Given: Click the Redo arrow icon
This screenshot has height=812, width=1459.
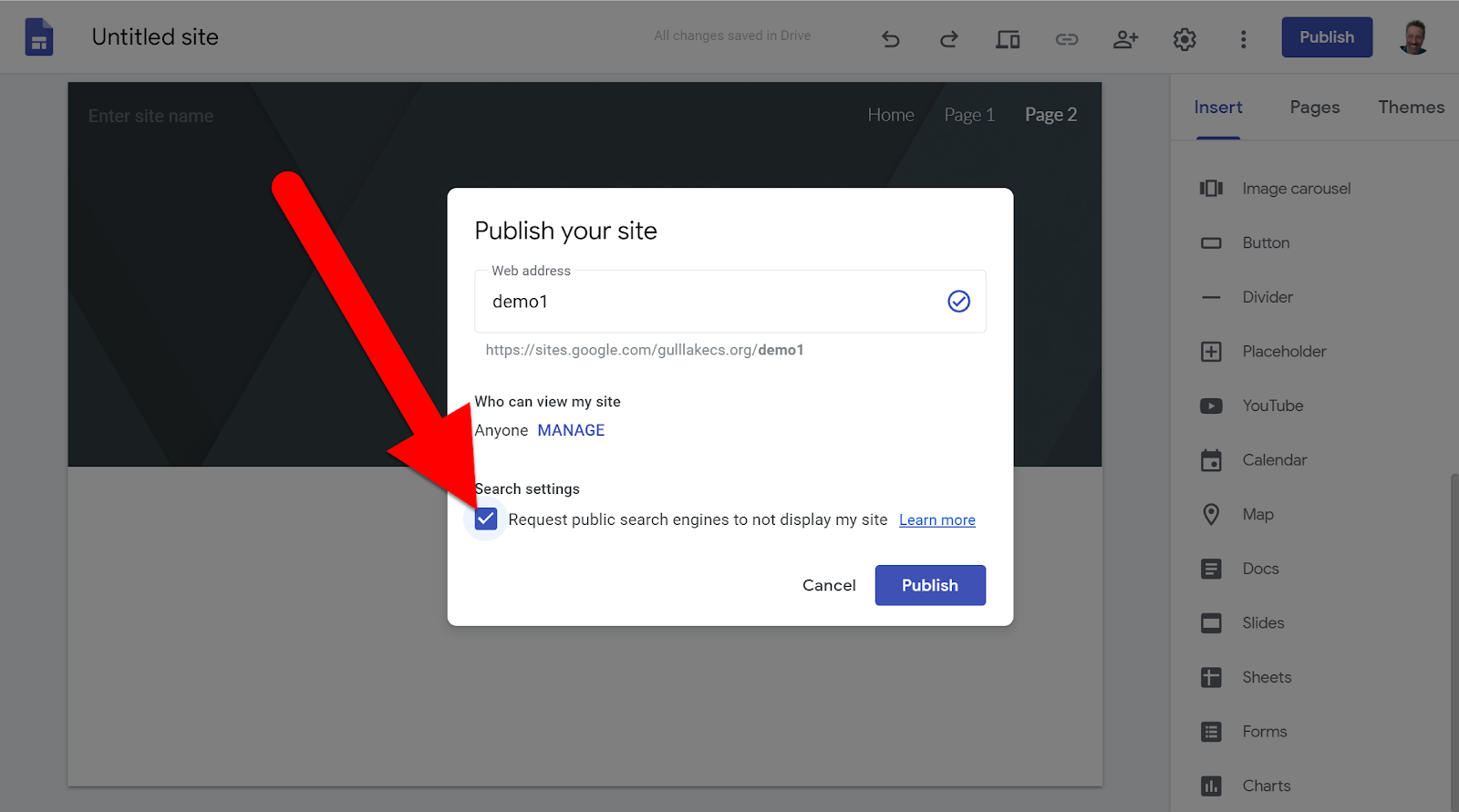Looking at the screenshot, I should (949, 39).
